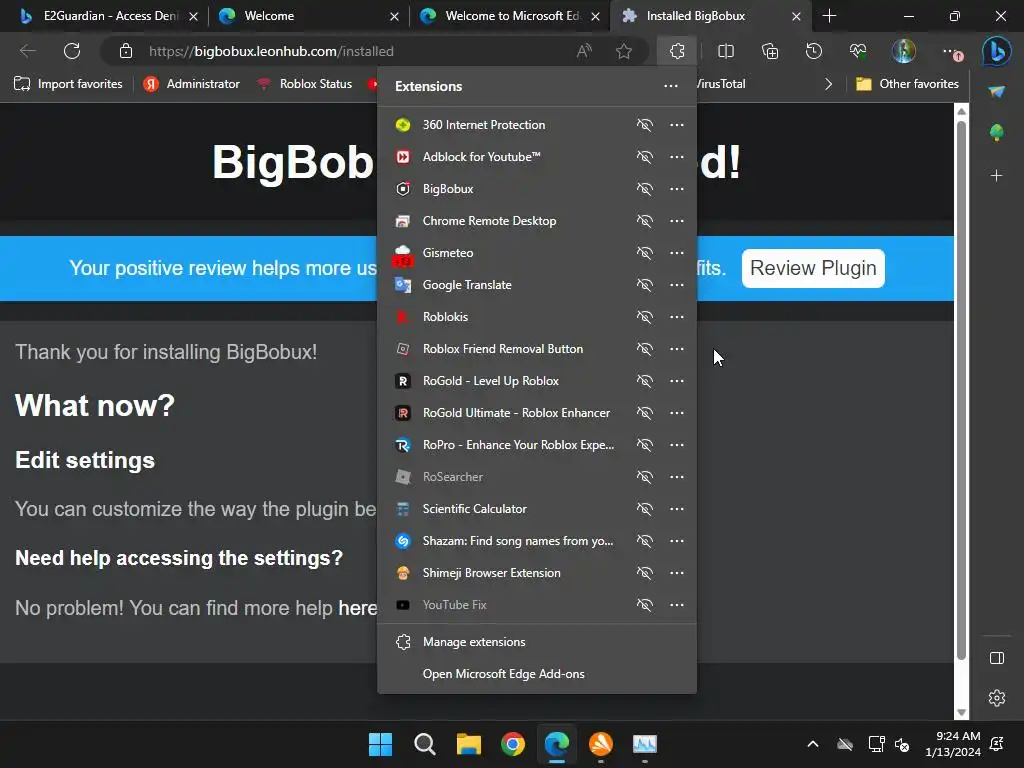Toggle toolbar visibility for Adblock for Youtube
Image resolution: width=1024 pixels, height=768 pixels.
pos(645,157)
